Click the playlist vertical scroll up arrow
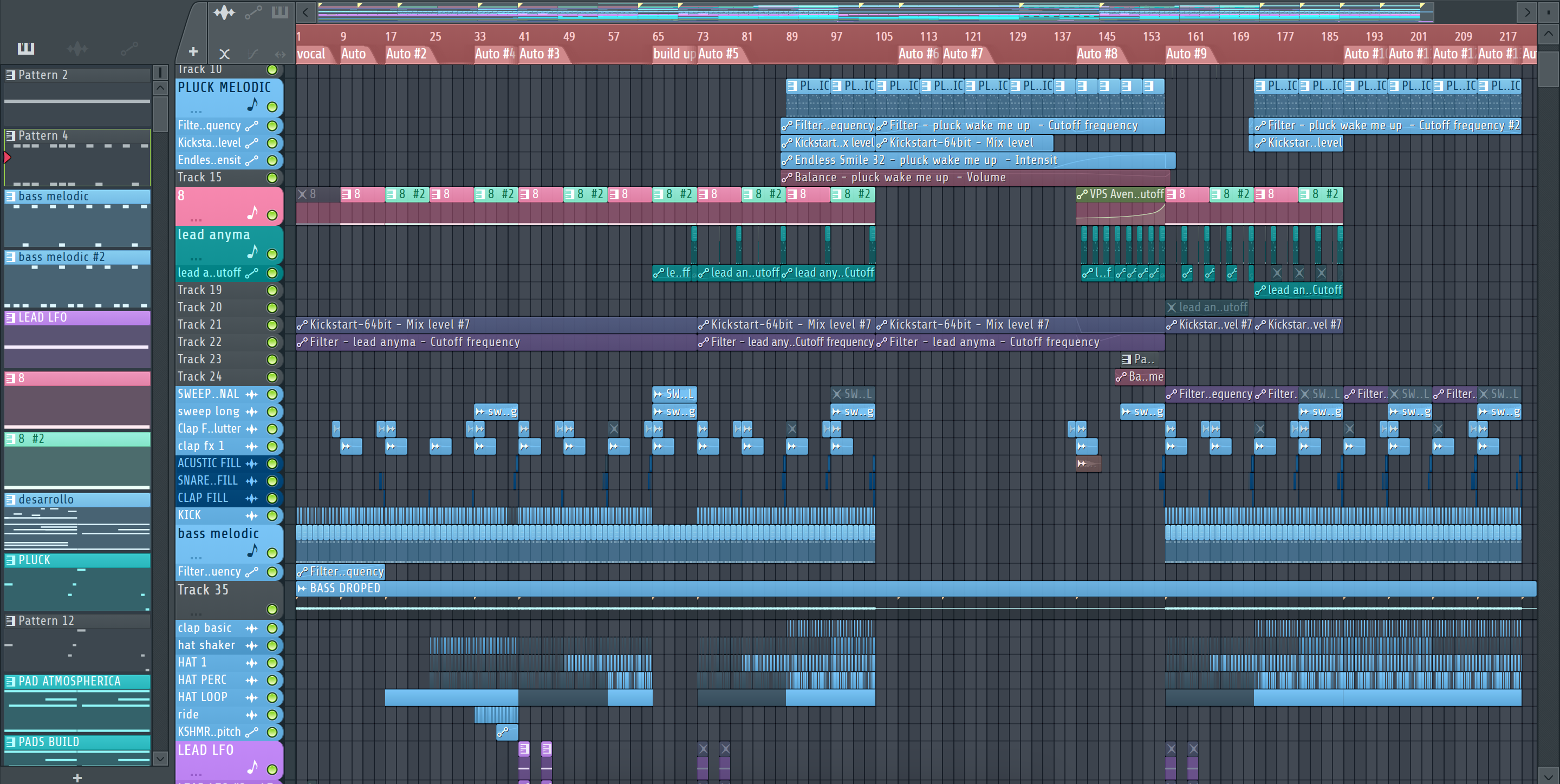This screenshot has width=1560, height=784. [x=1549, y=34]
